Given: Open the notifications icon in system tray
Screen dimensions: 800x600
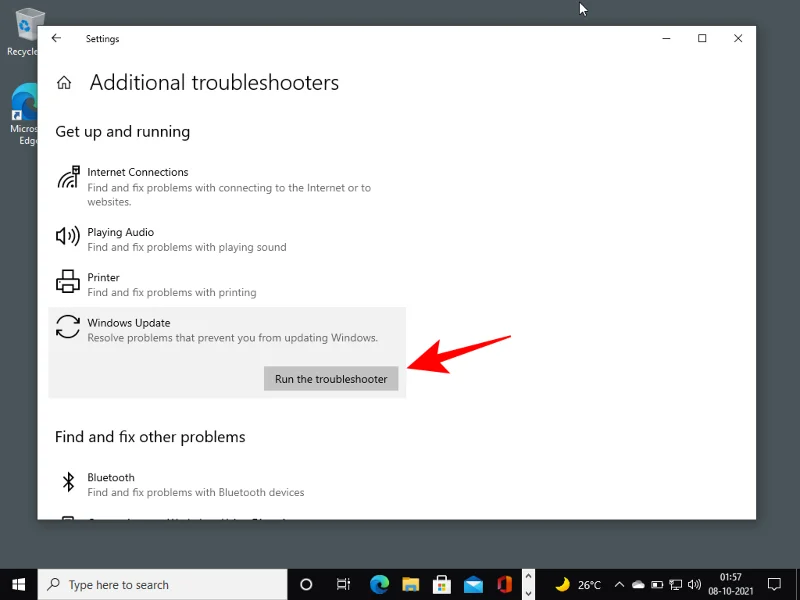Looking at the screenshot, I should [x=773, y=584].
